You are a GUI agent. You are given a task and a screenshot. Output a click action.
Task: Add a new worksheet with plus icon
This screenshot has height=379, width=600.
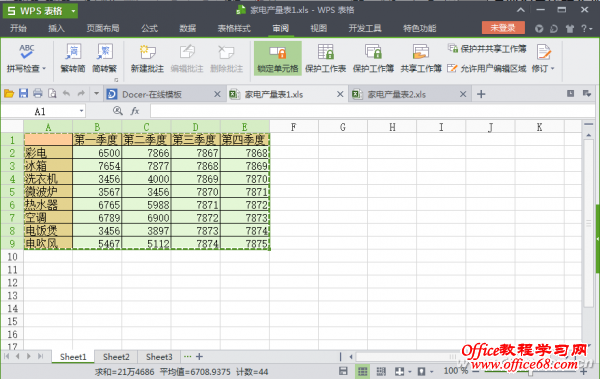click(199, 357)
